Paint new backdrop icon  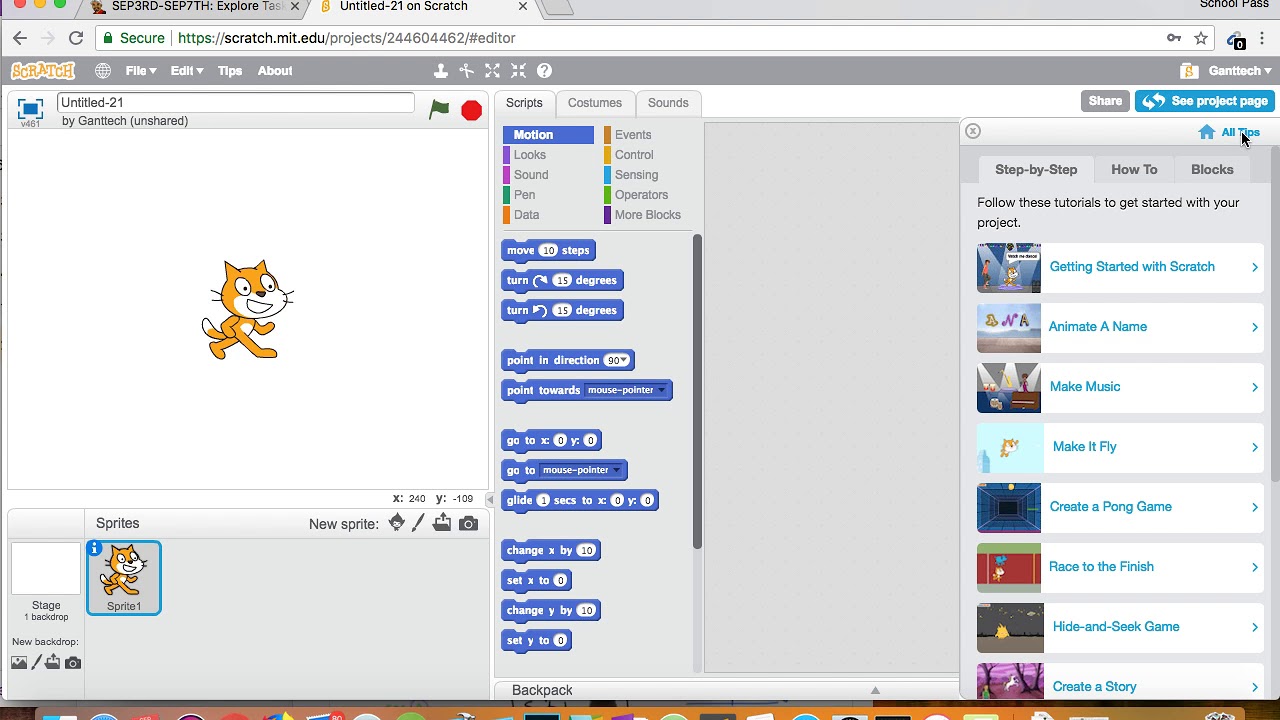[36, 662]
